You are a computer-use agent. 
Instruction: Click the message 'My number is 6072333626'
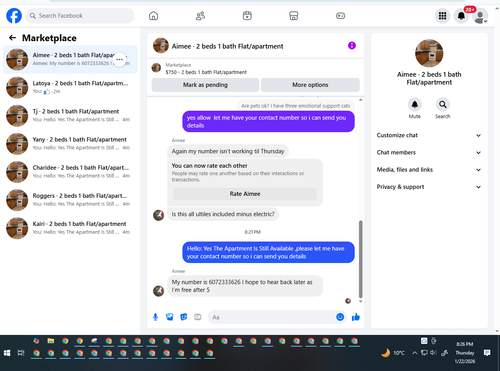245,286
